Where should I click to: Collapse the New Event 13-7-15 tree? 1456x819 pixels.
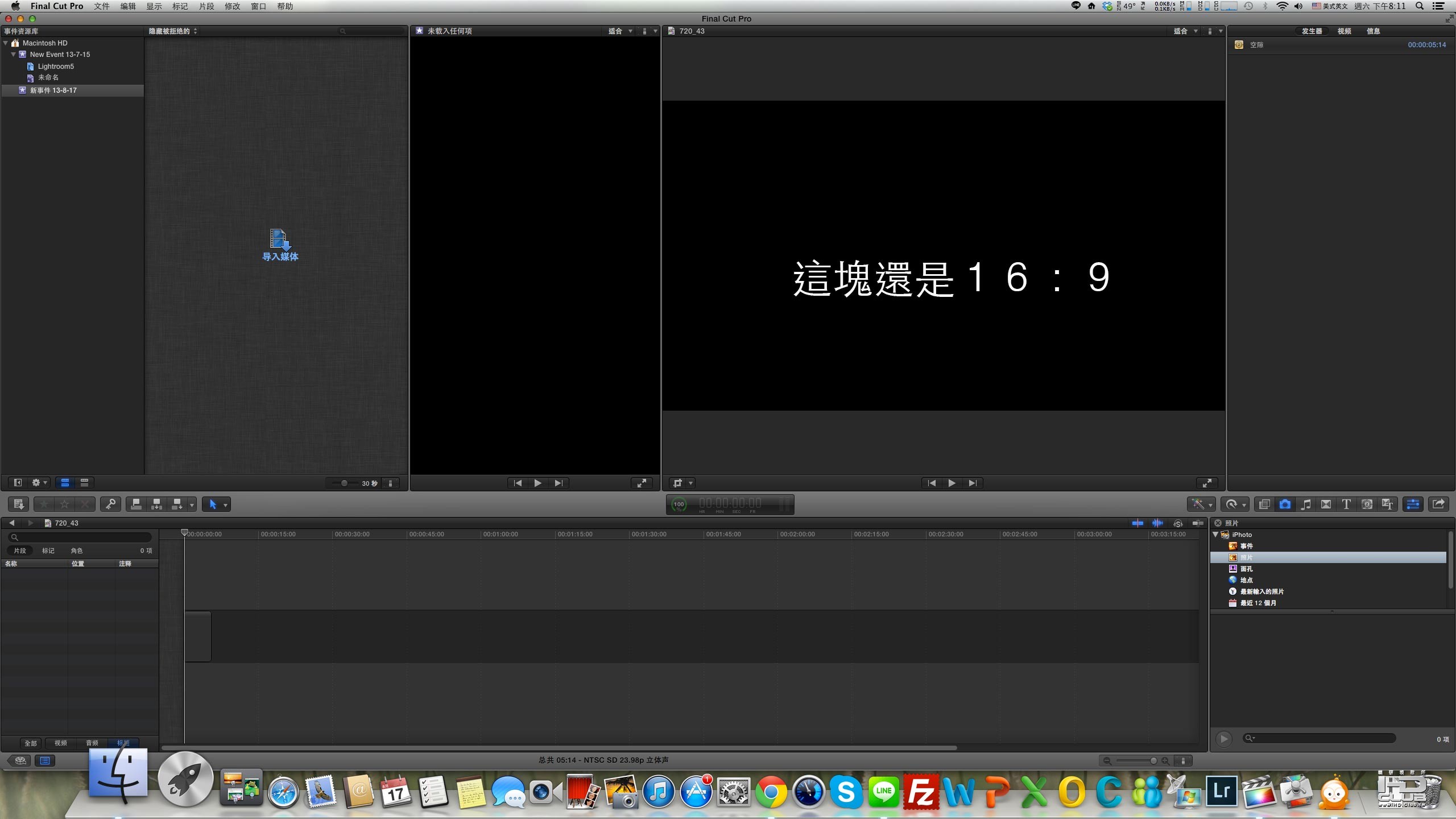(x=13, y=55)
